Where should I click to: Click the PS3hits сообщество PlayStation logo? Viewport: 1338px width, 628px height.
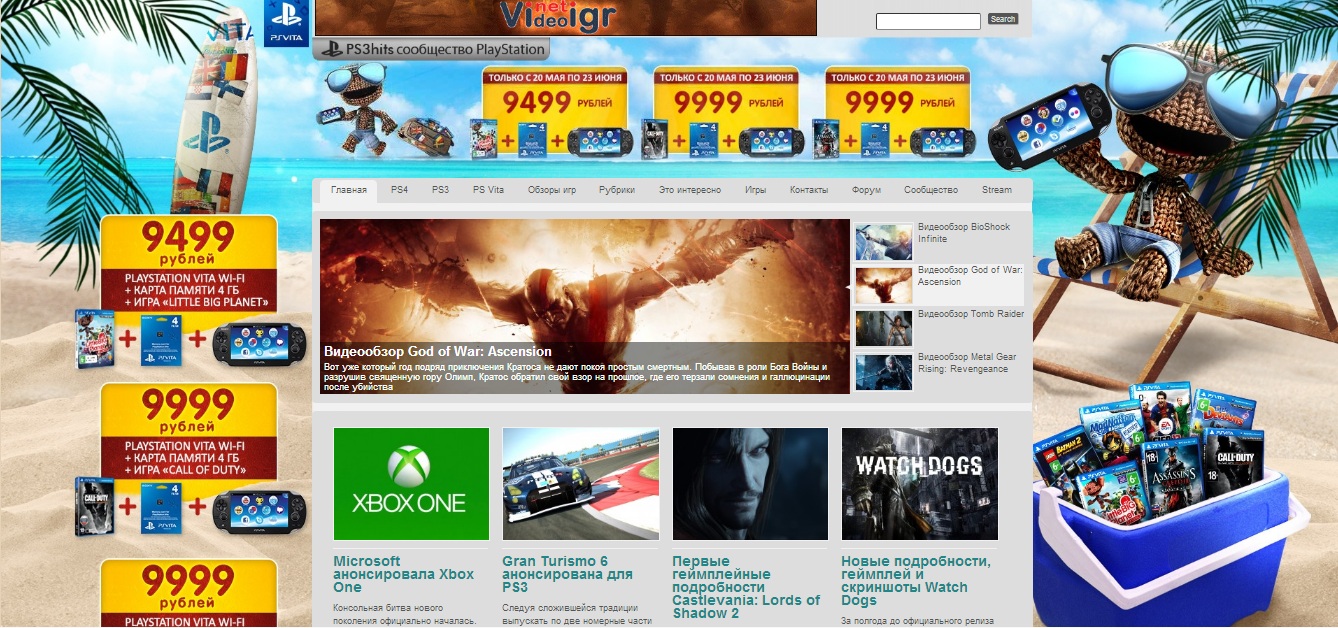tap(431, 49)
